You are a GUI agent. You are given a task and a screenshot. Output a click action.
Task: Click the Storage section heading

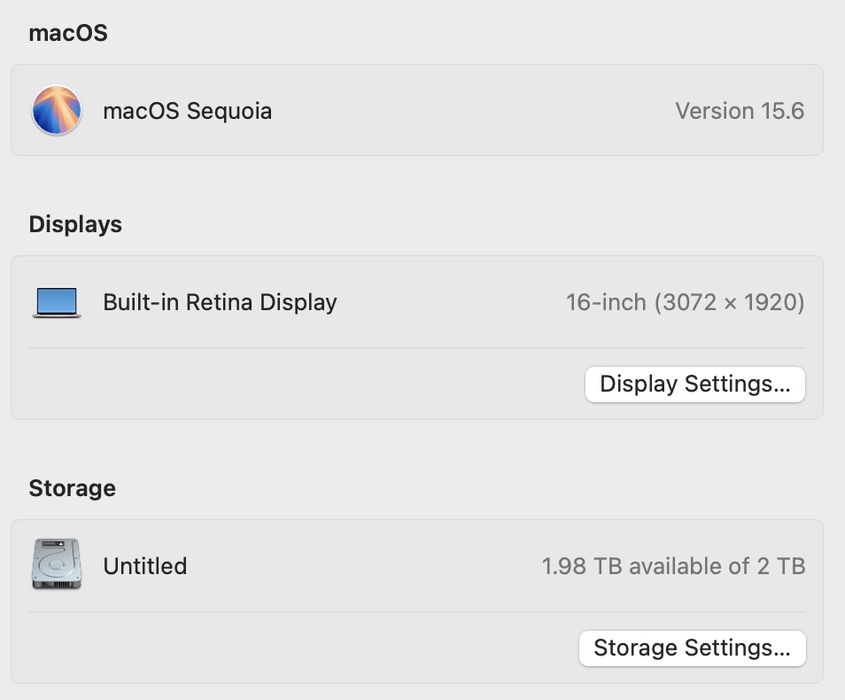click(x=72, y=488)
